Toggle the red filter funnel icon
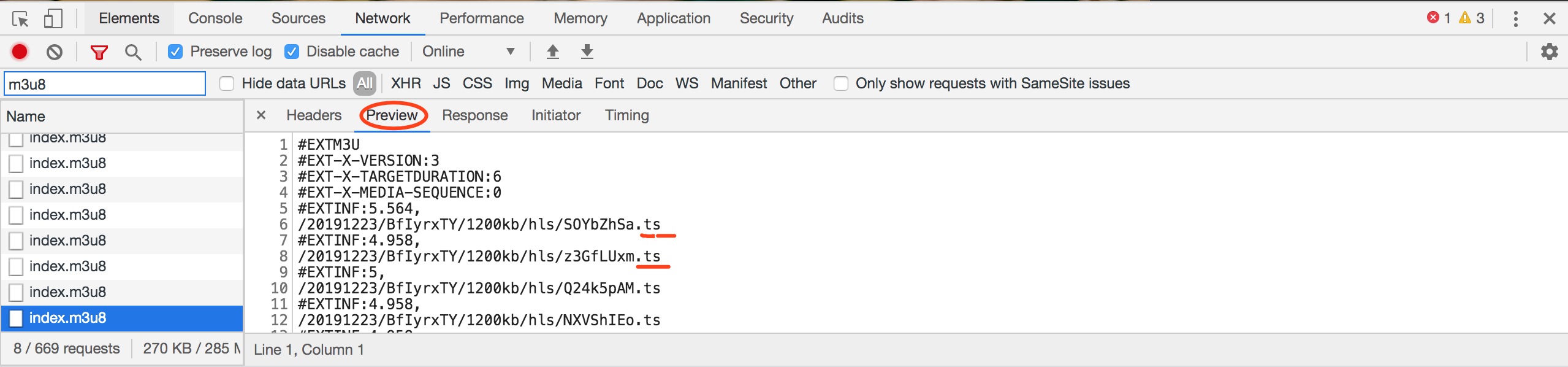 click(x=99, y=52)
